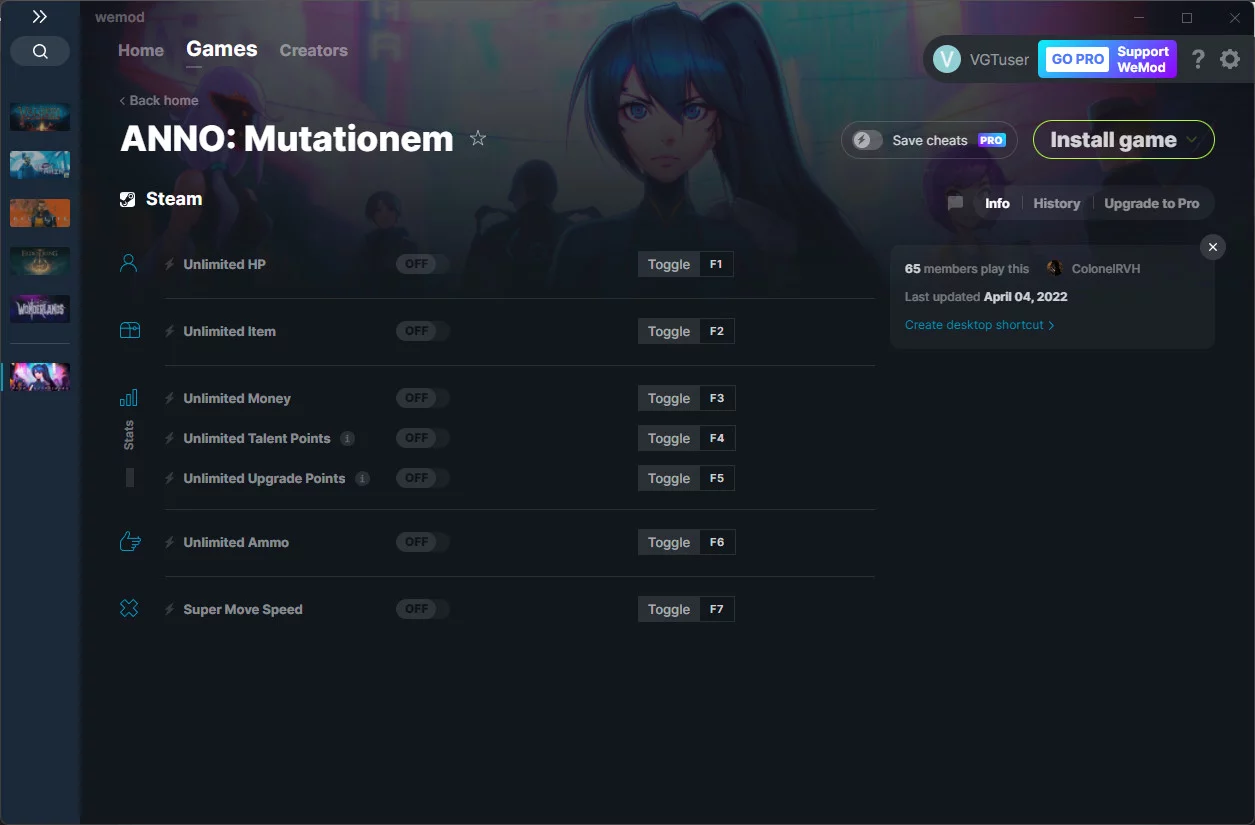This screenshot has width=1255, height=825.
Task: Select the Info tab
Action: pyautogui.click(x=997, y=203)
